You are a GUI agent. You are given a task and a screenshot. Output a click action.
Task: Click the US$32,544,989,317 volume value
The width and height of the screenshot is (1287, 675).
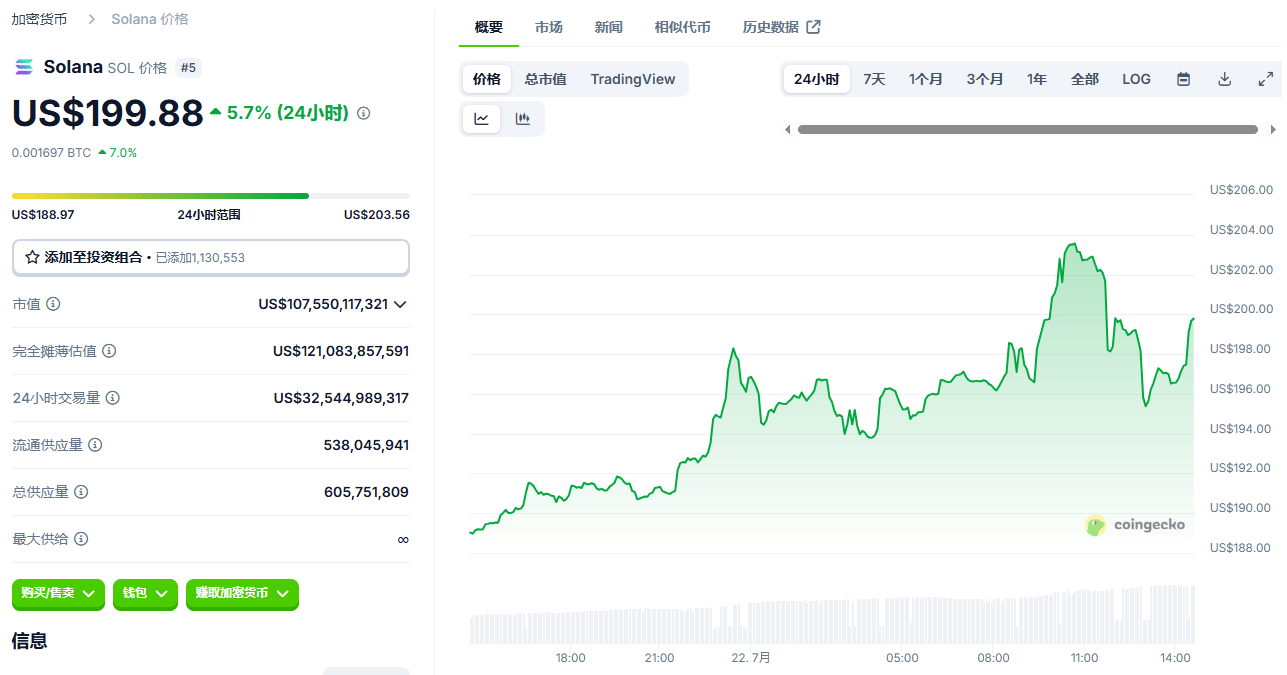341,398
